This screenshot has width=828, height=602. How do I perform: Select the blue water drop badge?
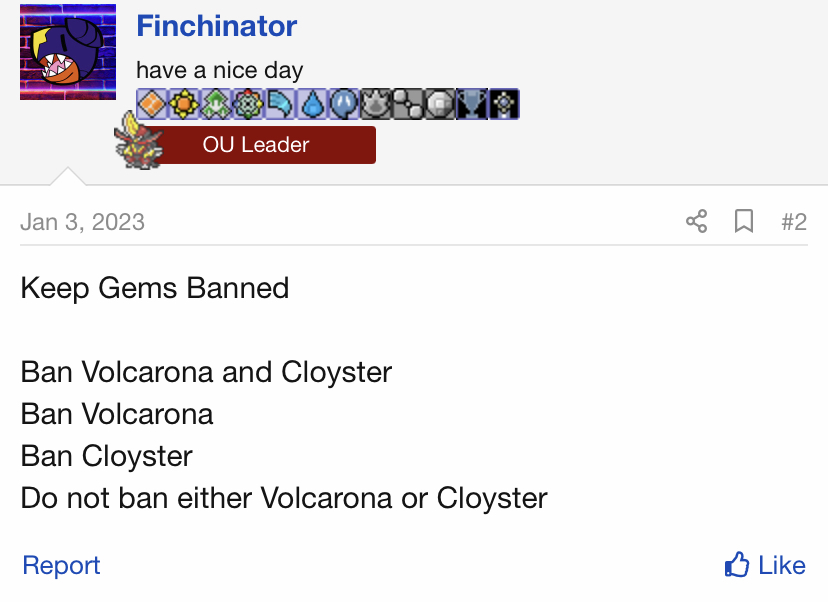point(312,104)
